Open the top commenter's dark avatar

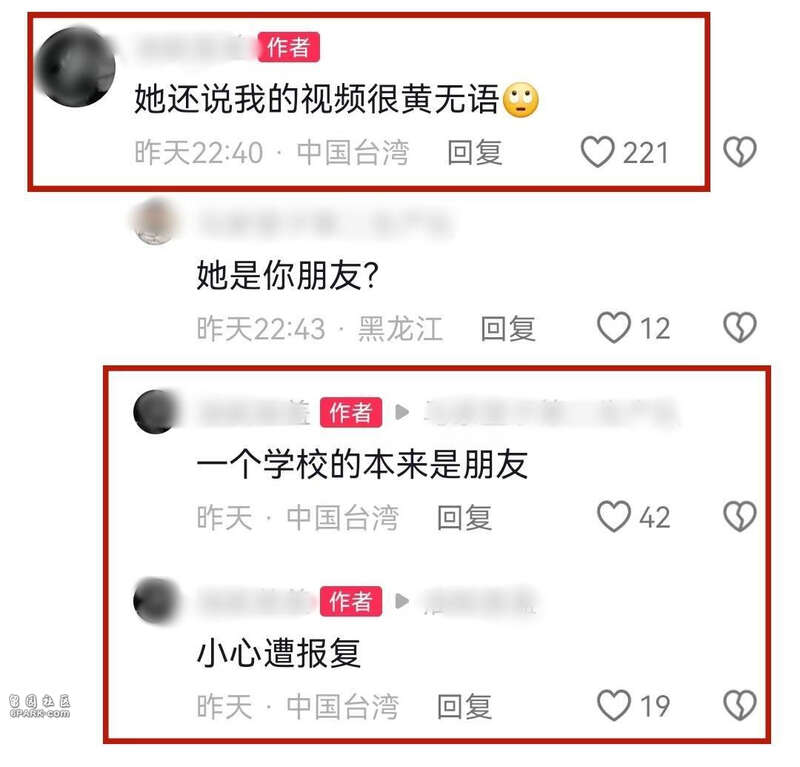76,67
